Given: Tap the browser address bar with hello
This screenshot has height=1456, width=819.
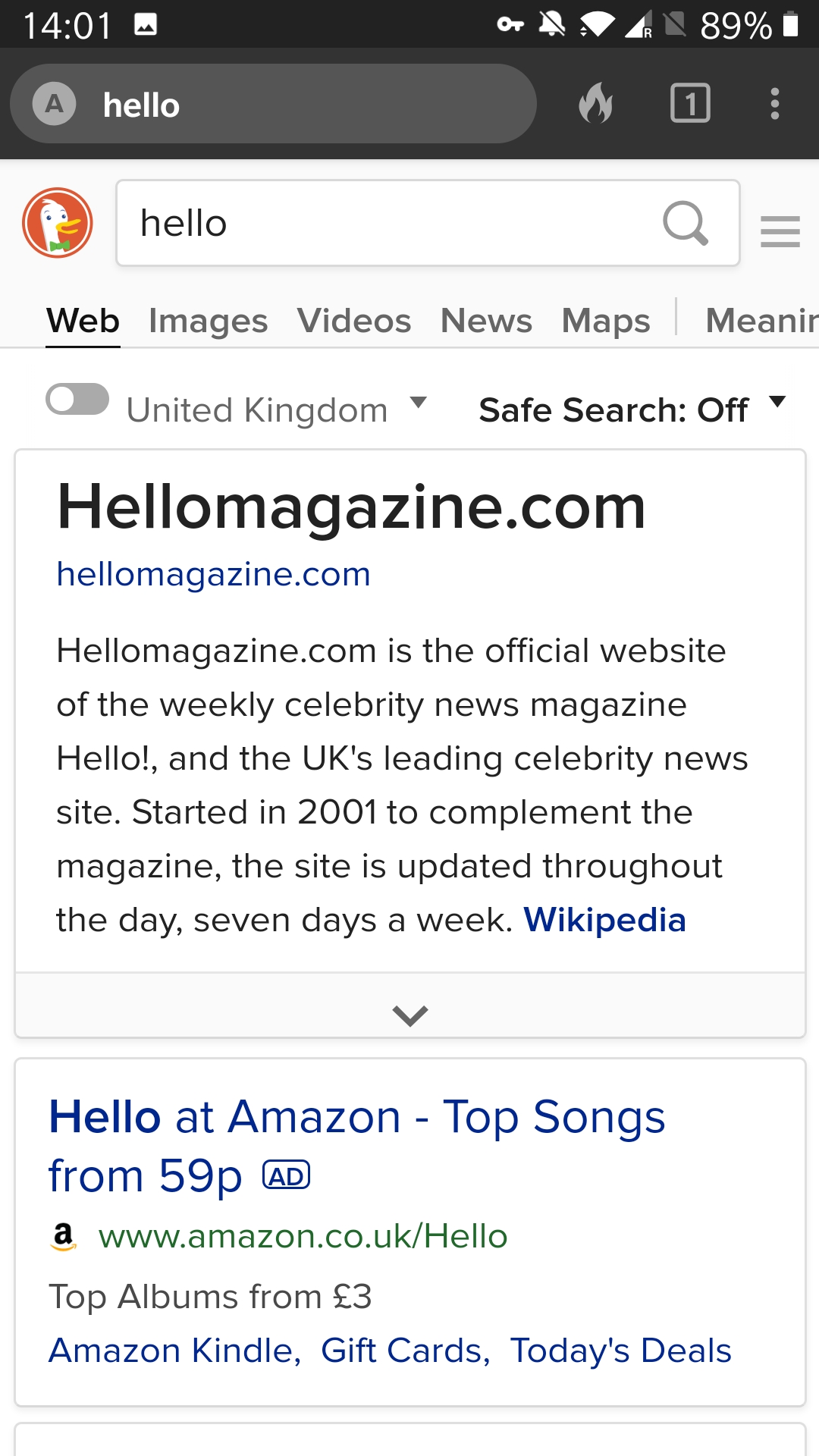Looking at the screenshot, I should [x=273, y=104].
